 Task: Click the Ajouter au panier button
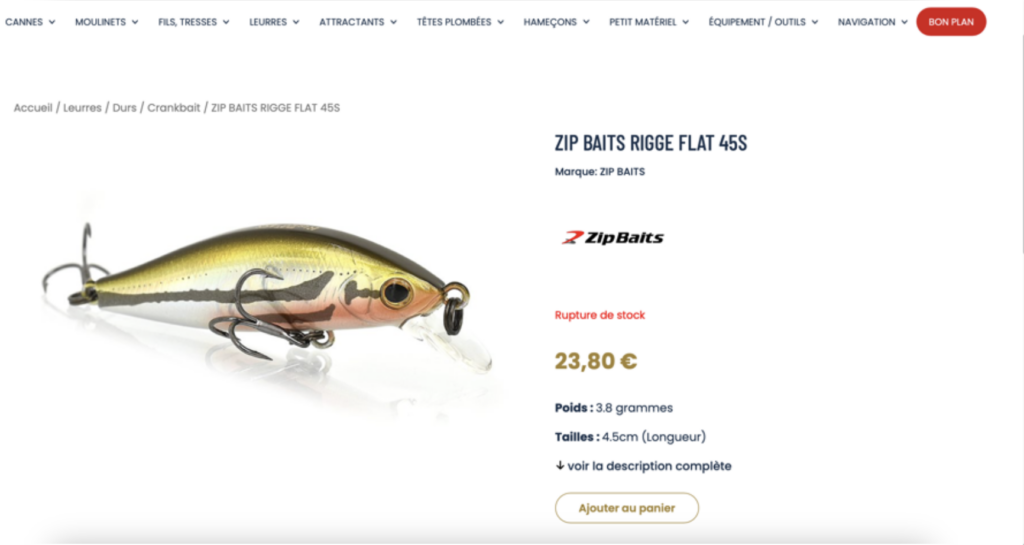click(627, 508)
